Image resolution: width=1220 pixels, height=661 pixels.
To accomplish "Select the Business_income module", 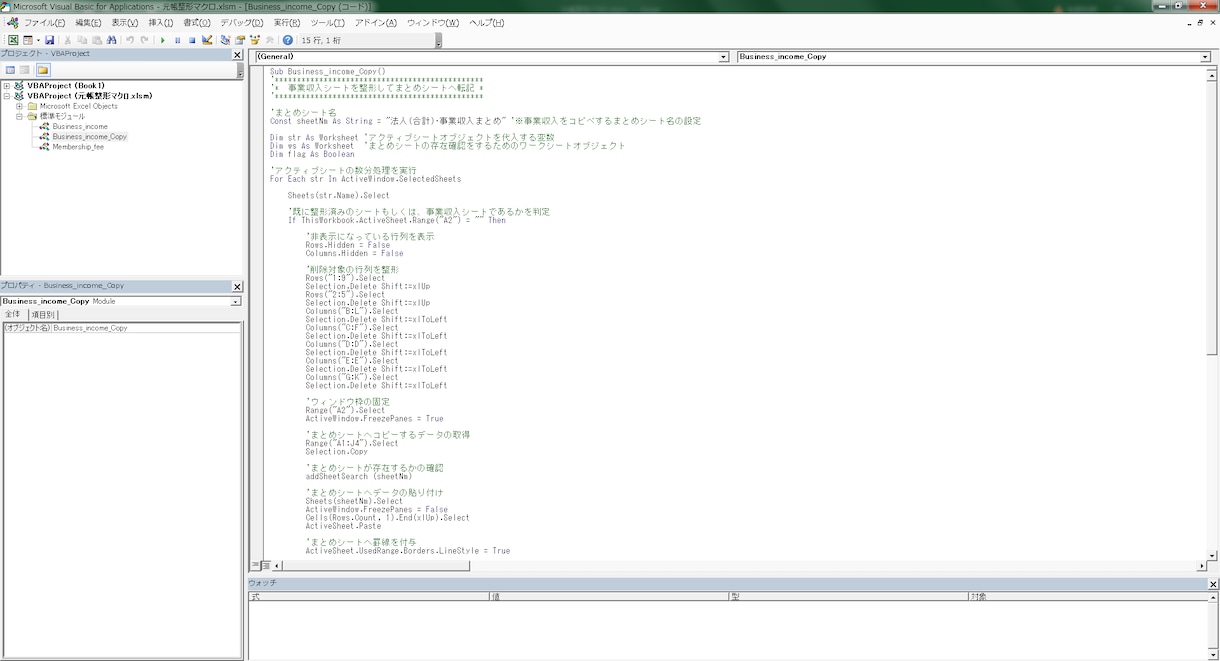I will [80, 126].
